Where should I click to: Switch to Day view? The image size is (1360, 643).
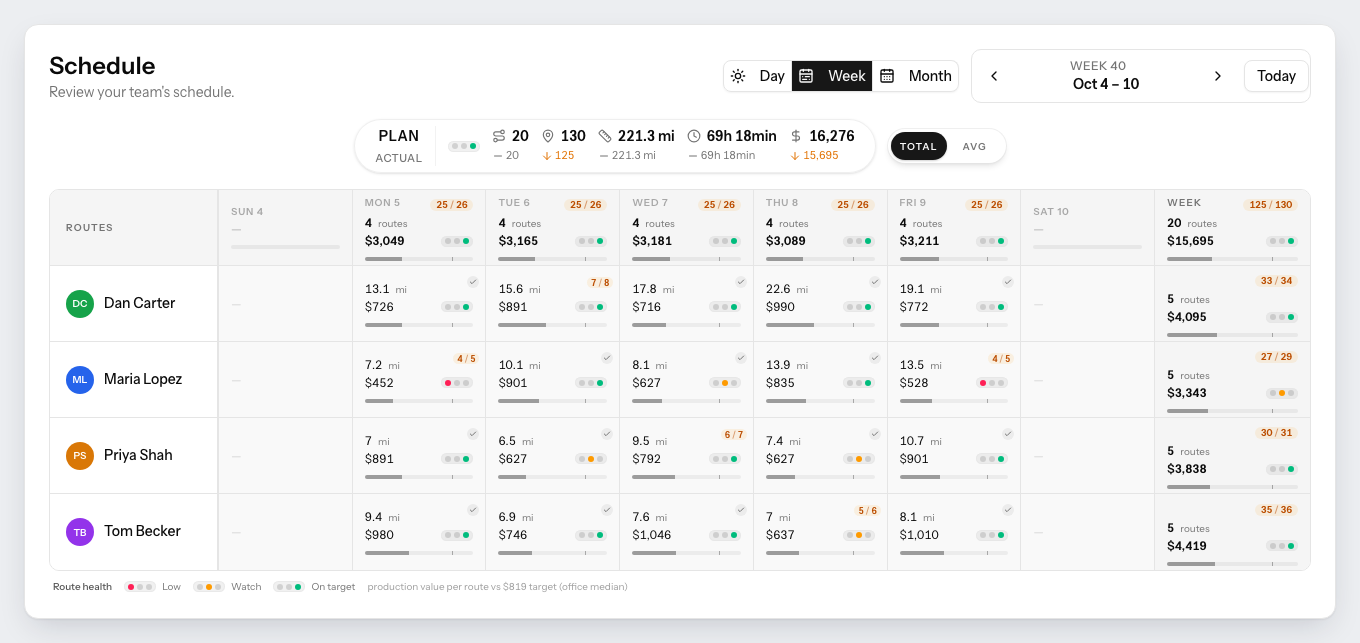758,76
